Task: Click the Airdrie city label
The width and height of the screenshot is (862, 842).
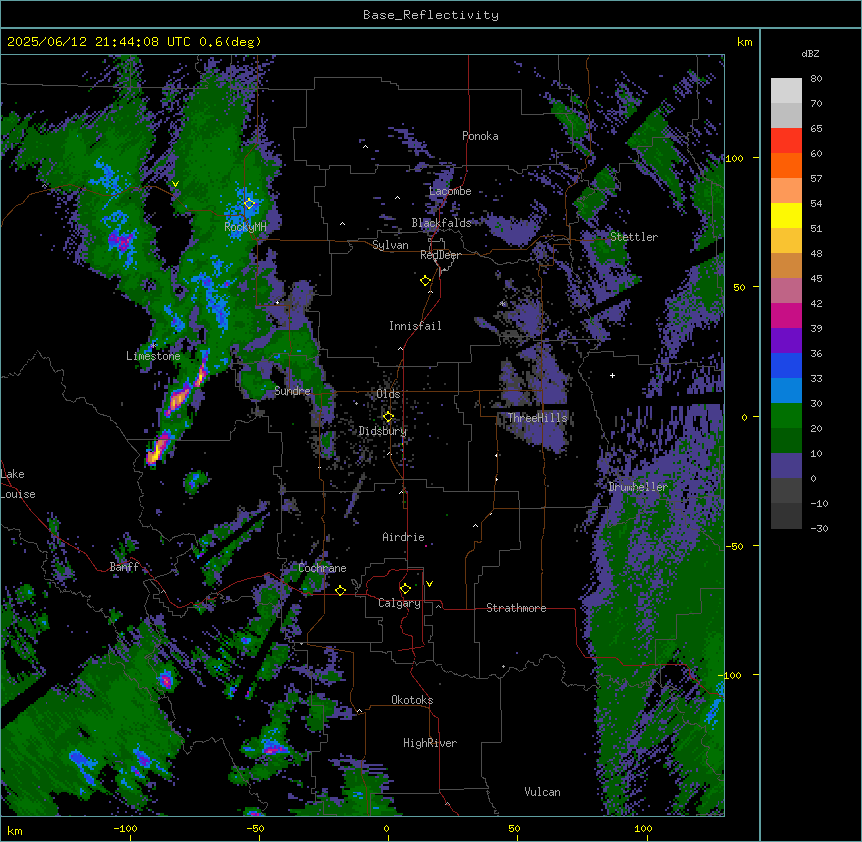Action: pos(403,537)
